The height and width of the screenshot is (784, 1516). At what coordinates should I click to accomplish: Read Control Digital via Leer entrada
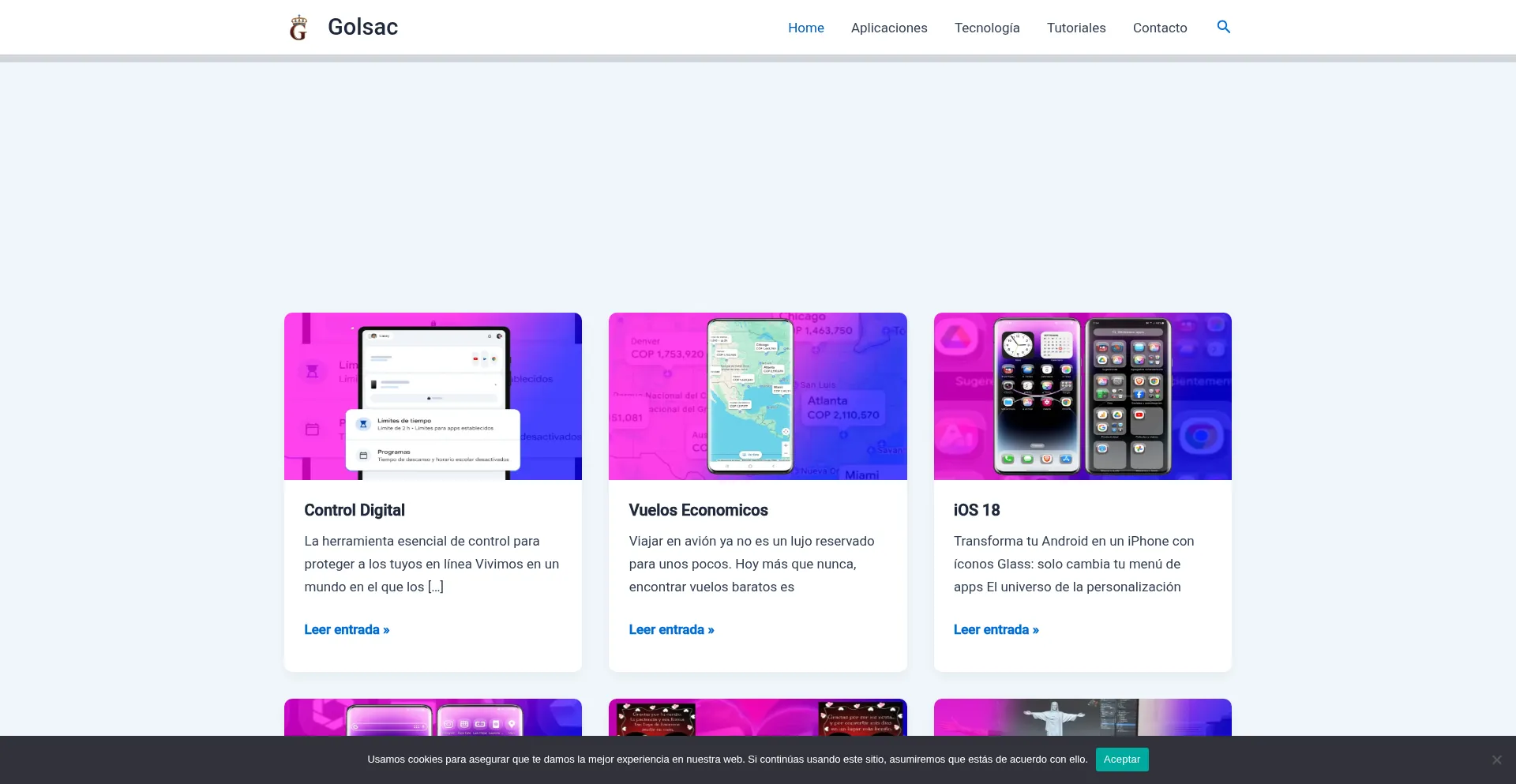[347, 629]
